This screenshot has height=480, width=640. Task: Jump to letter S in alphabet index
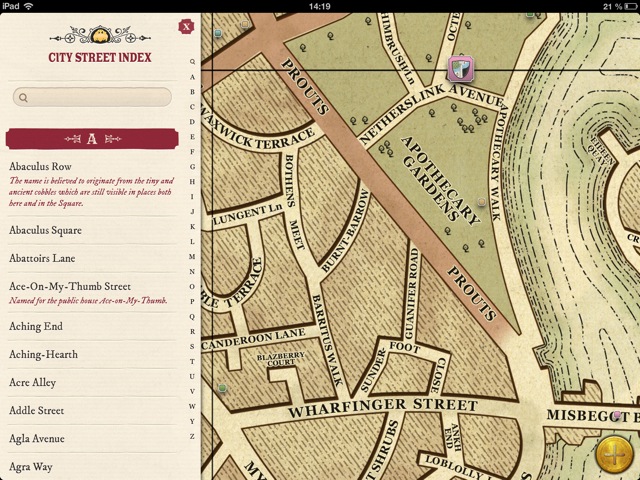[191, 346]
